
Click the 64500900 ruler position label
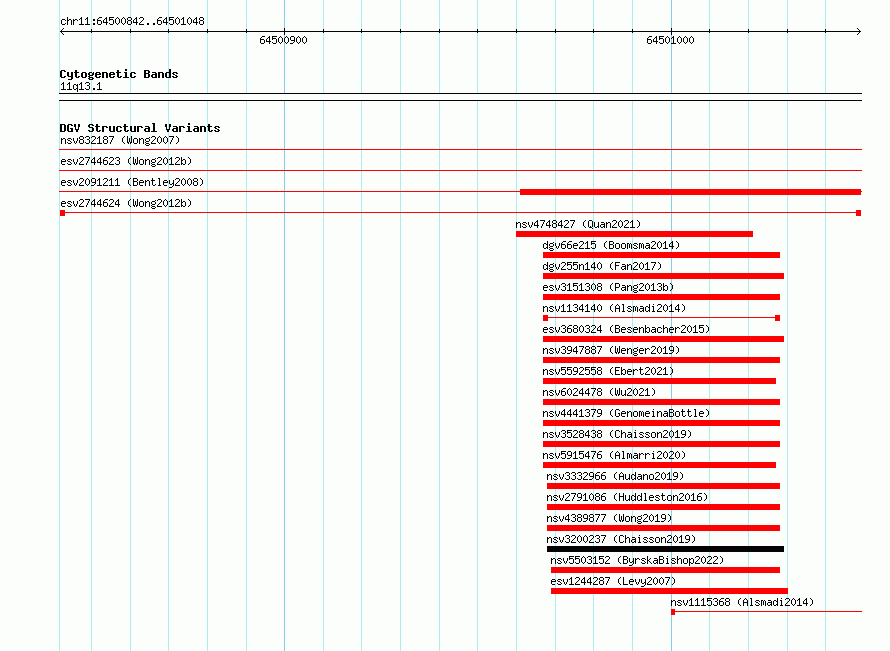point(283,40)
